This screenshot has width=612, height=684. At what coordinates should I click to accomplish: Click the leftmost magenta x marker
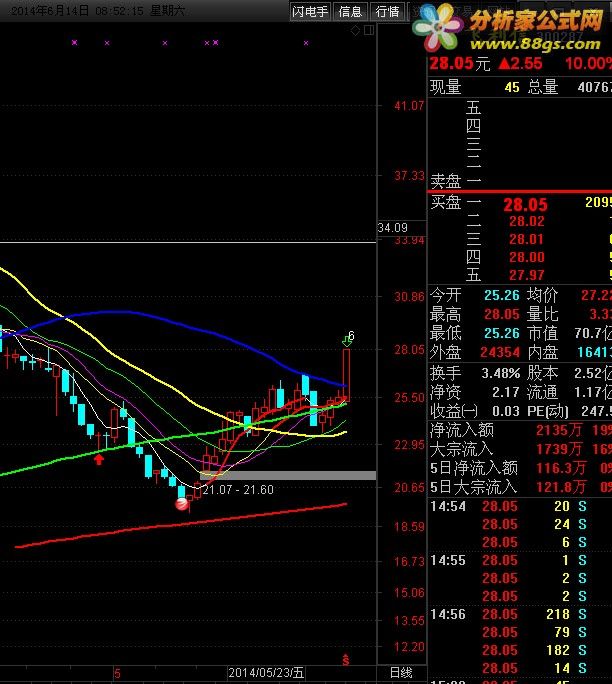click(x=75, y=42)
